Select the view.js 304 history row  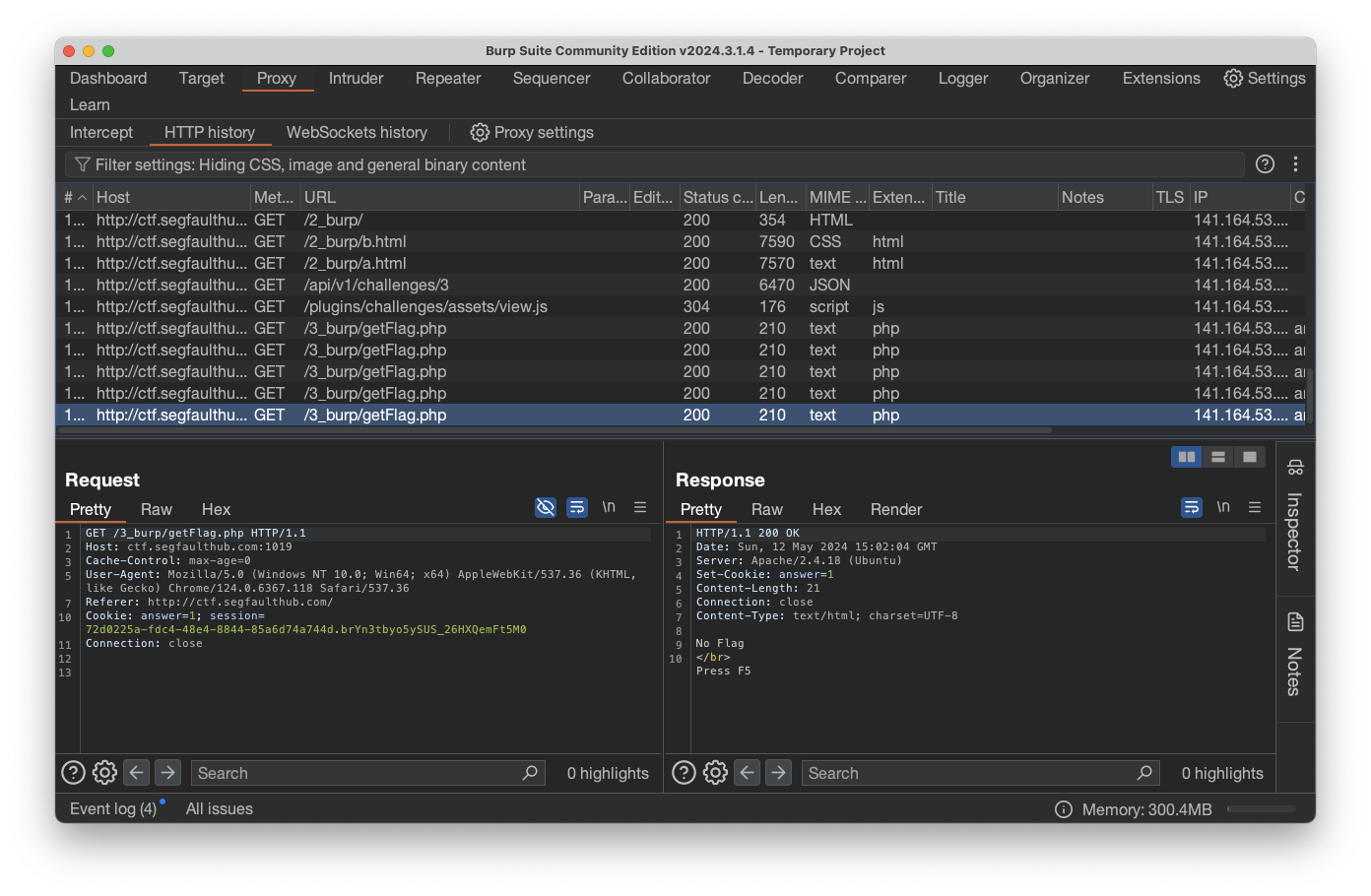click(x=683, y=306)
